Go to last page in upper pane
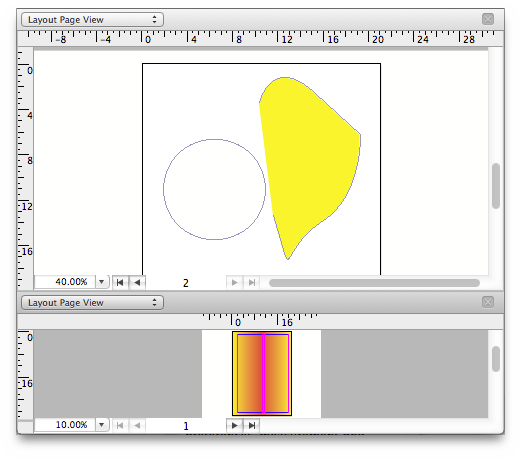This screenshot has height=459, width=521. coord(252,283)
